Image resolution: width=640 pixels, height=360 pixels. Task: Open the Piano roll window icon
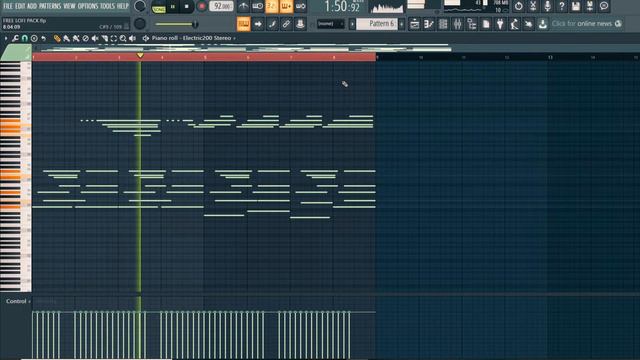429,24
